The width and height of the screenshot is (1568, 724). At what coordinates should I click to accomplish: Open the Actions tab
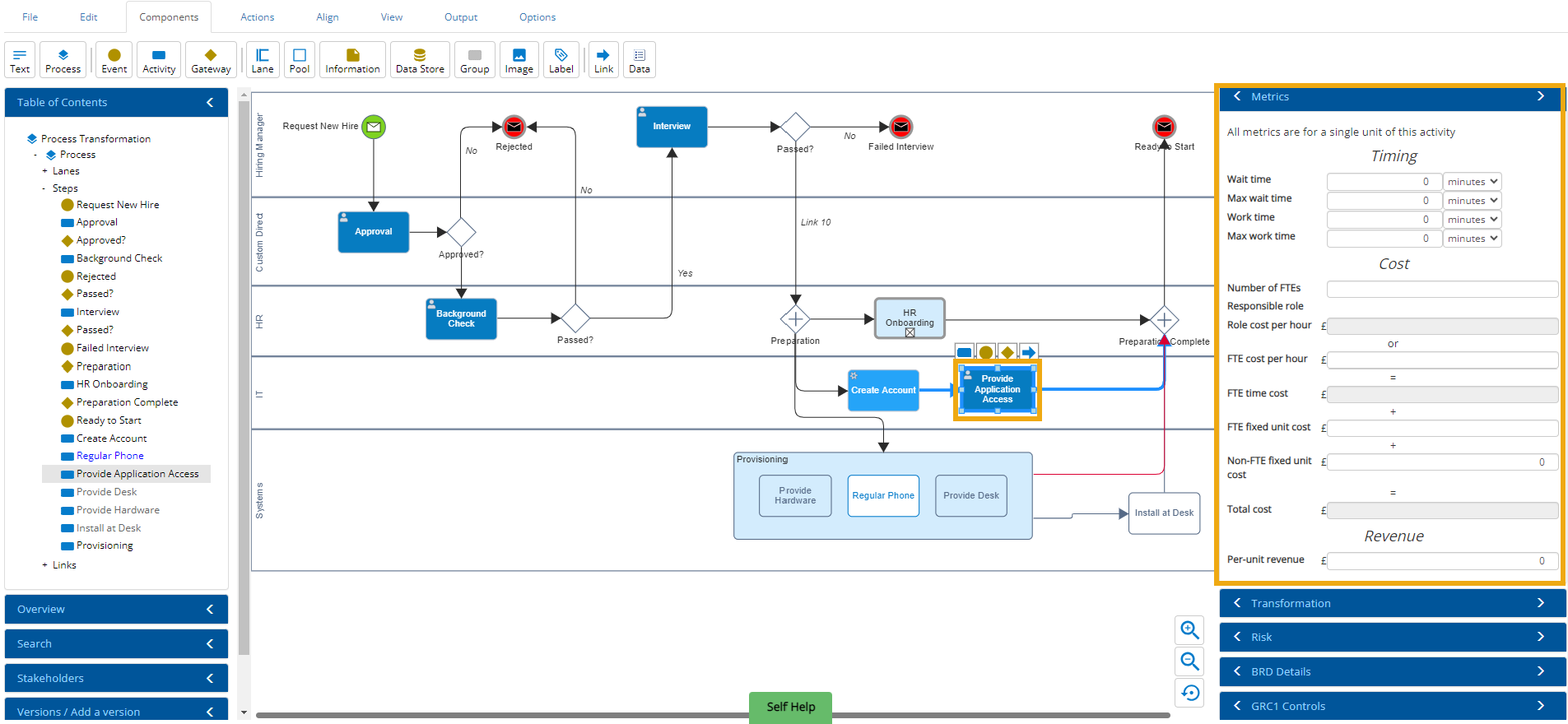(257, 17)
